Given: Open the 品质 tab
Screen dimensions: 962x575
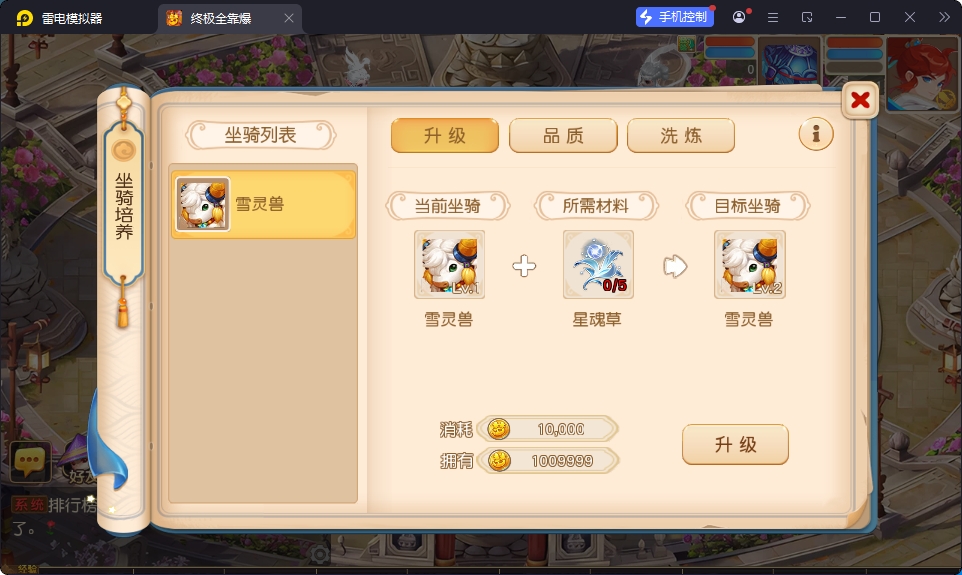Looking at the screenshot, I should pos(563,135).
